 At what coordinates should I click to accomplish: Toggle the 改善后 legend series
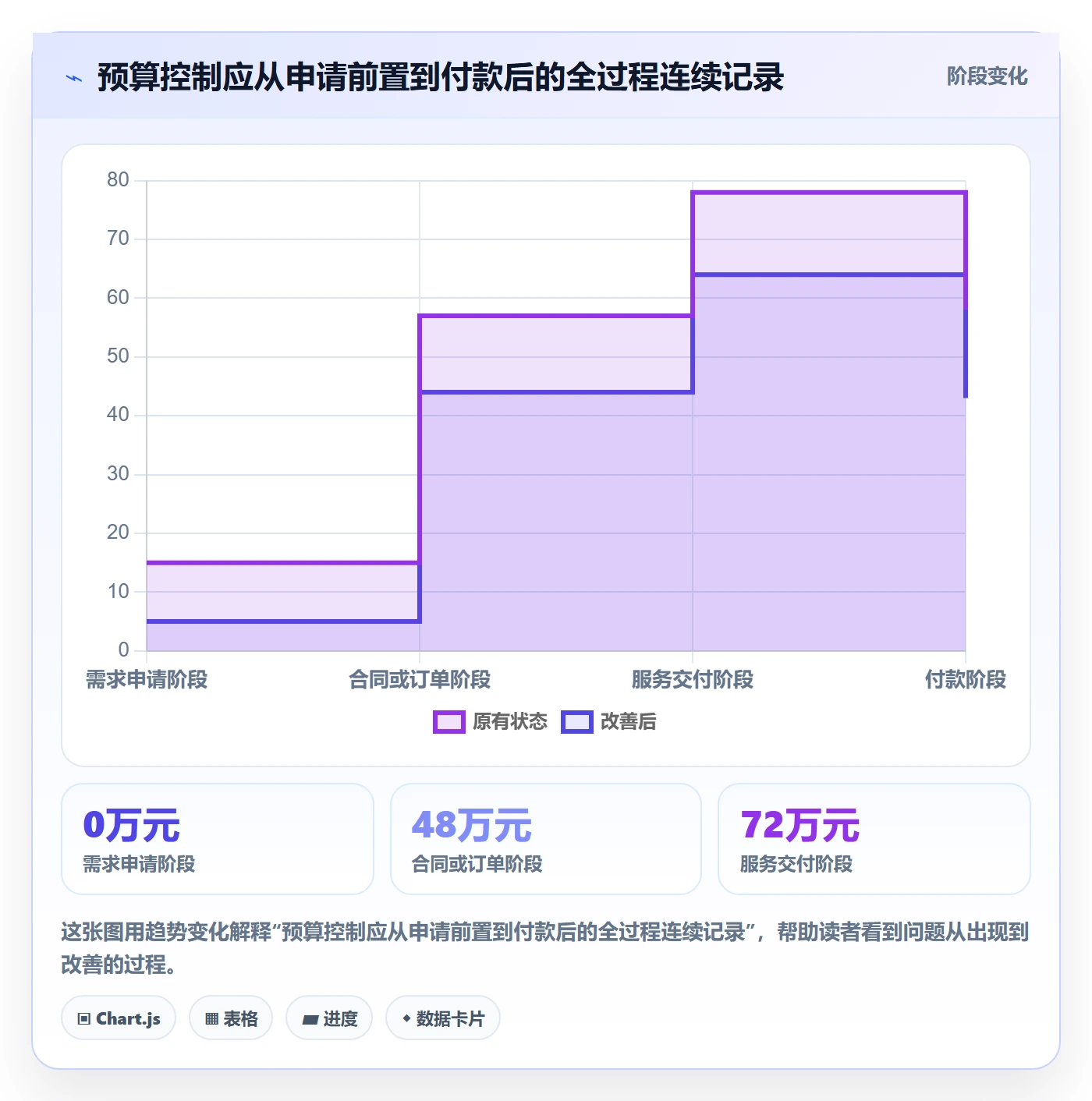click(x=609, y=721)
